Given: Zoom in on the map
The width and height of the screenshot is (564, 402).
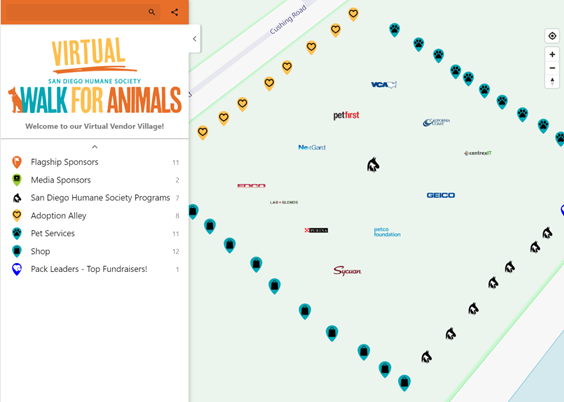Looking at the screenshot, I should 552,55.
